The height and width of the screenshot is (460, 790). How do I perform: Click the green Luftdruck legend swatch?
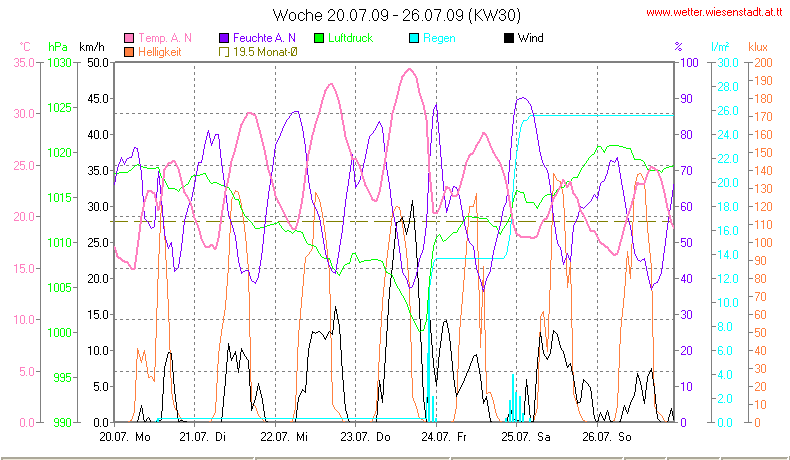(319, 38)
